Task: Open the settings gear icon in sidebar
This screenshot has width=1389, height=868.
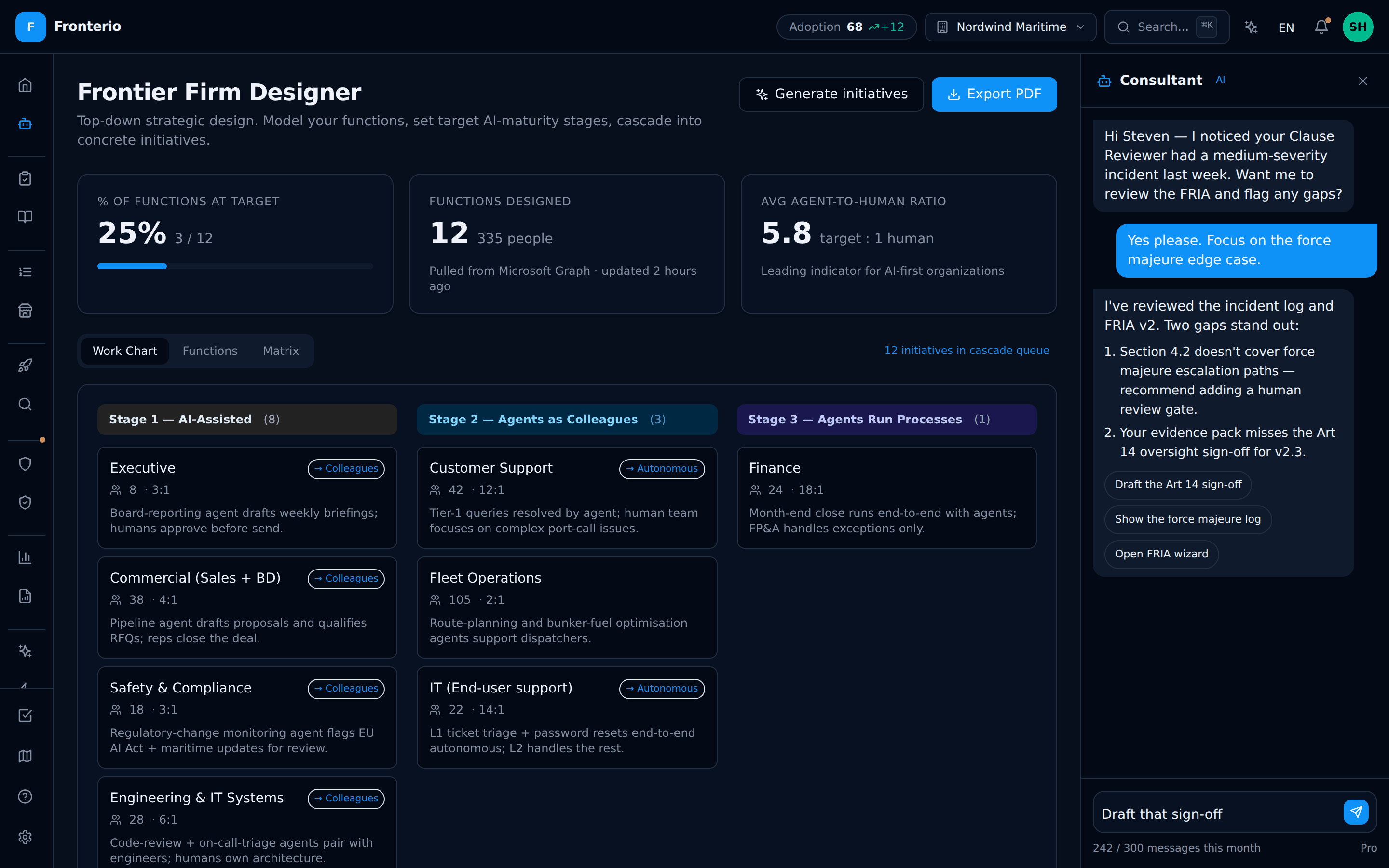Action: coord(25,837)
